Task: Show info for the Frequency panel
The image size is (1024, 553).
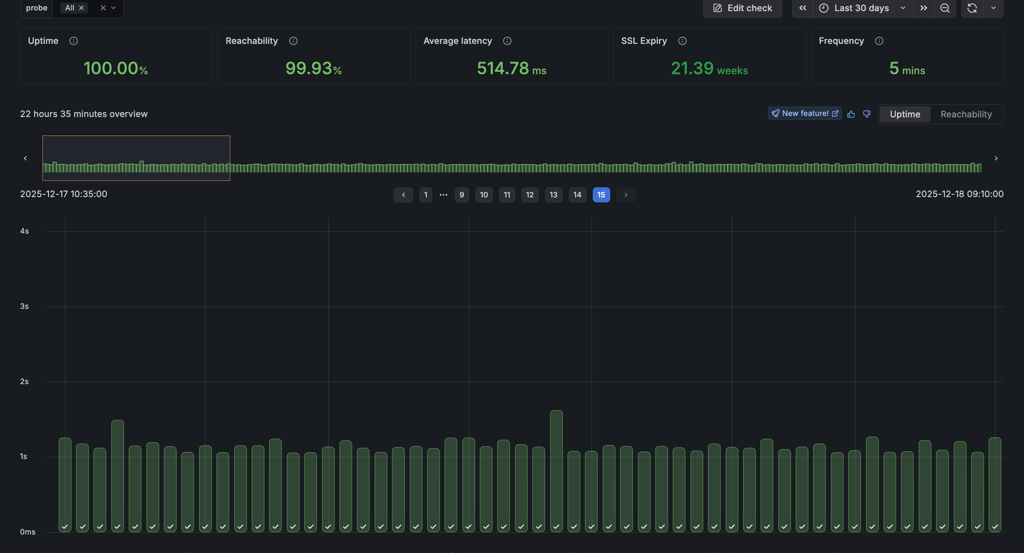Action: point(879,41)
